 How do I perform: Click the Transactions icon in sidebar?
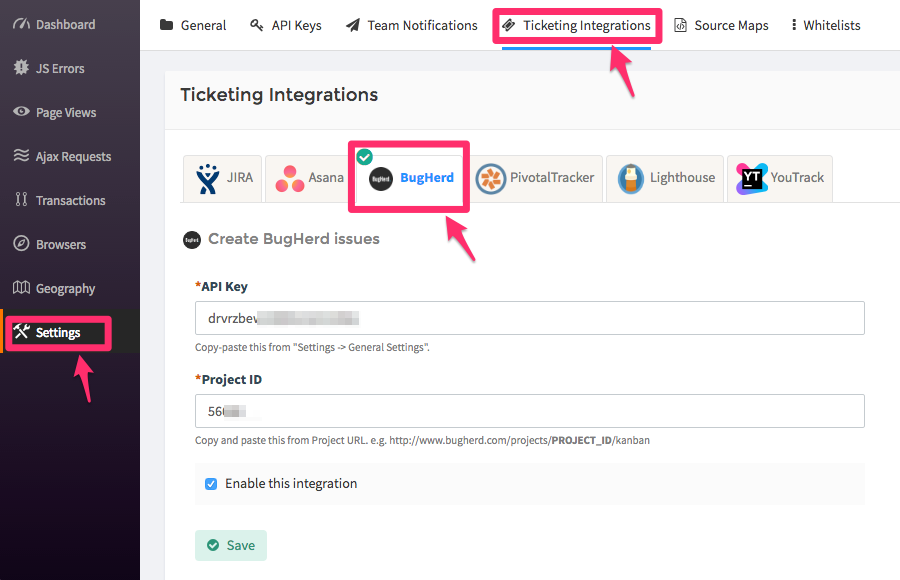point(21,199)
